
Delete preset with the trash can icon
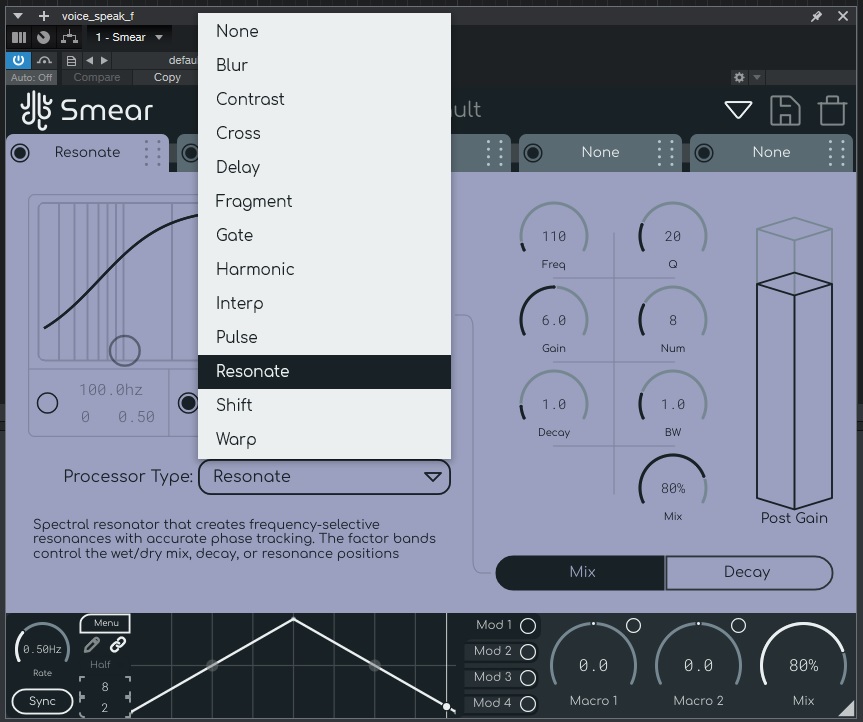(x=832, y=111)
